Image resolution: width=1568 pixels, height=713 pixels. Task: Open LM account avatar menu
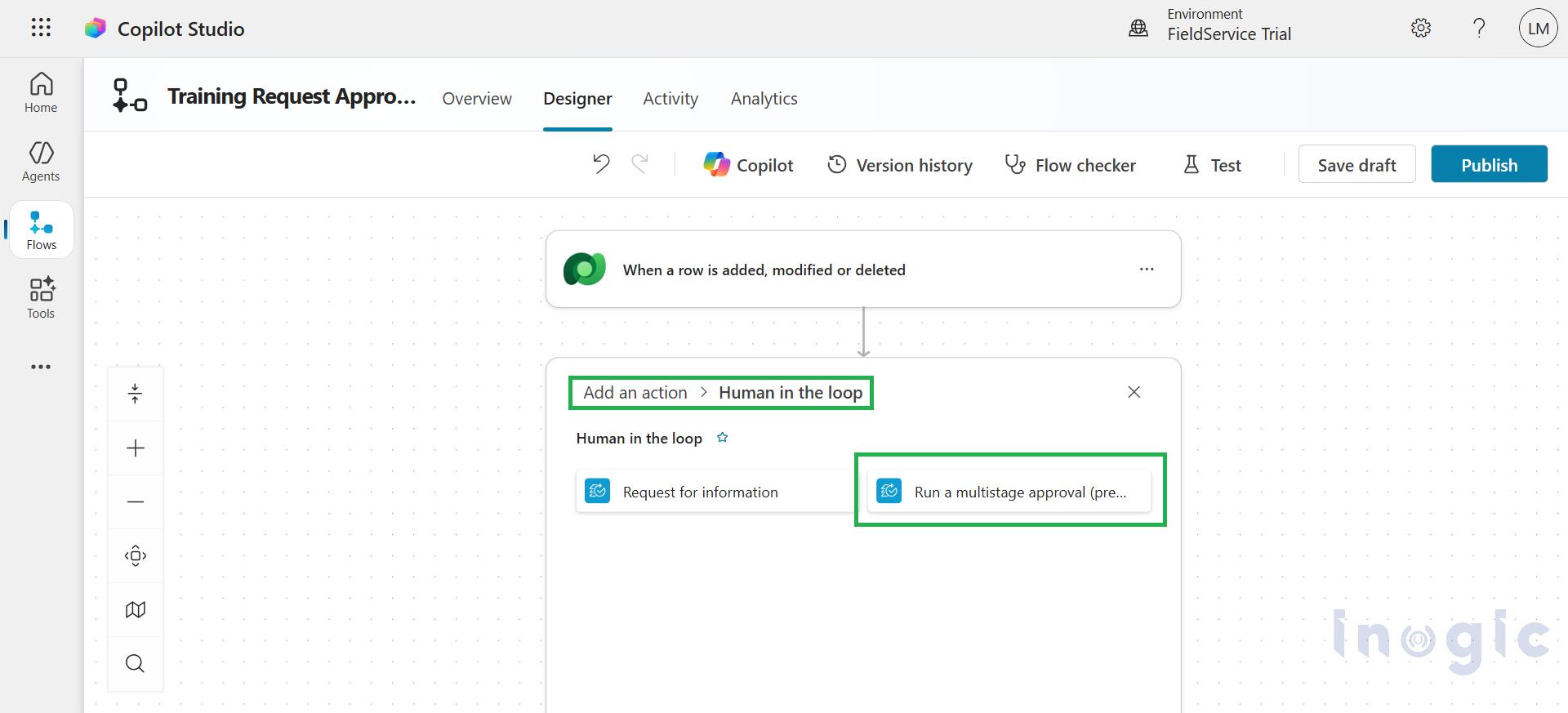tap(1539, 29)
